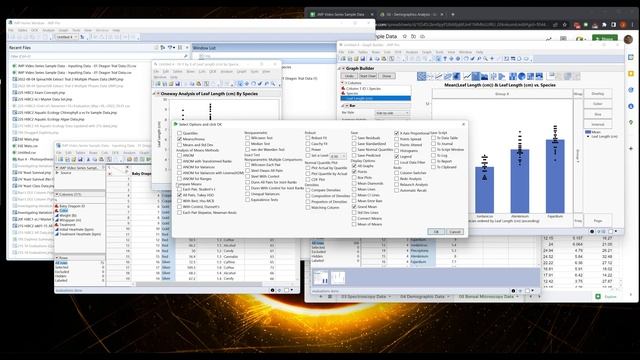Viewport: 640px width, 360px height.
Task: Select the Box Plot chart type icon
Action: [493, 76]
